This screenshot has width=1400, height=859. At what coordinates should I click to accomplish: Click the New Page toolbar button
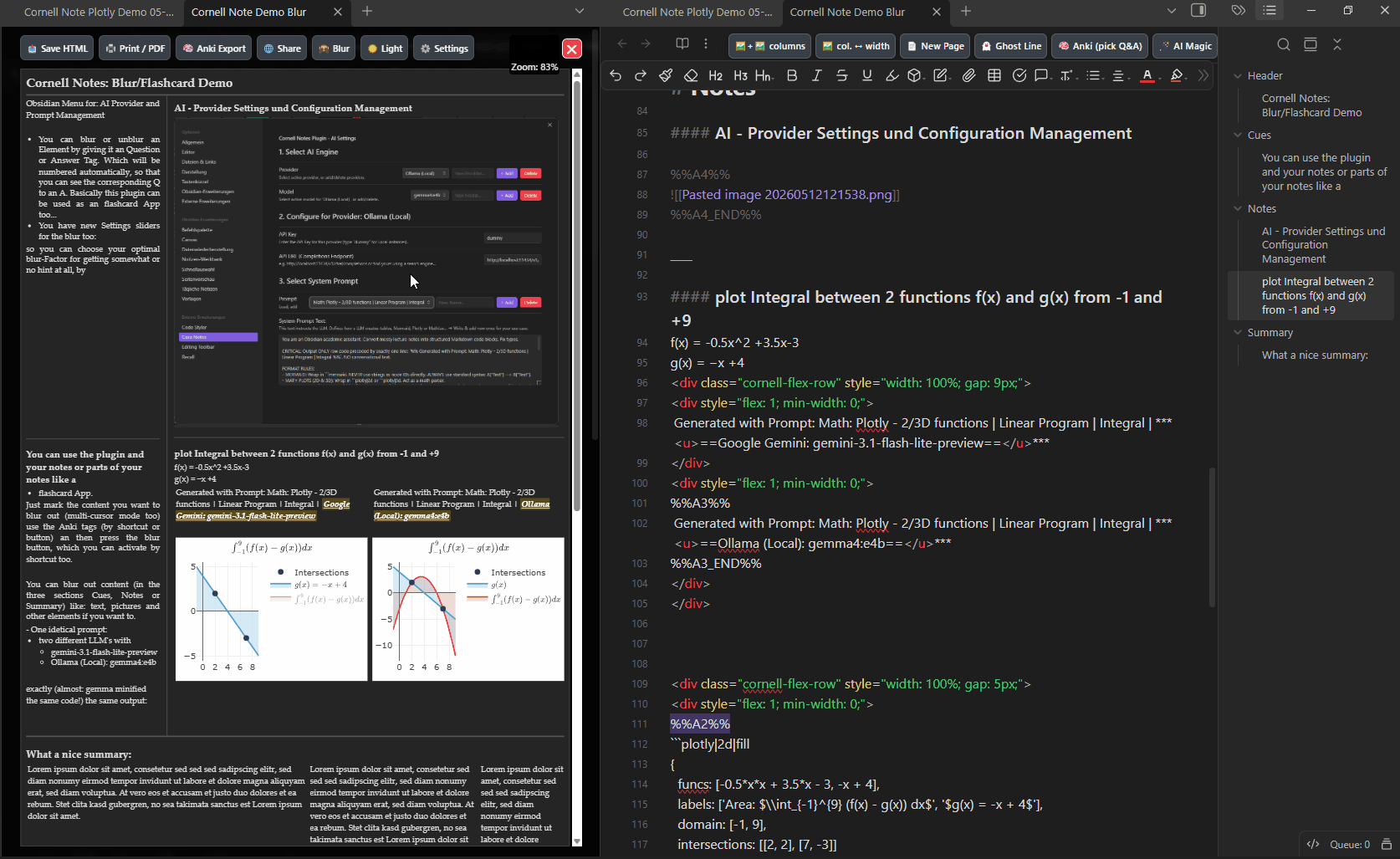(935, 46)
